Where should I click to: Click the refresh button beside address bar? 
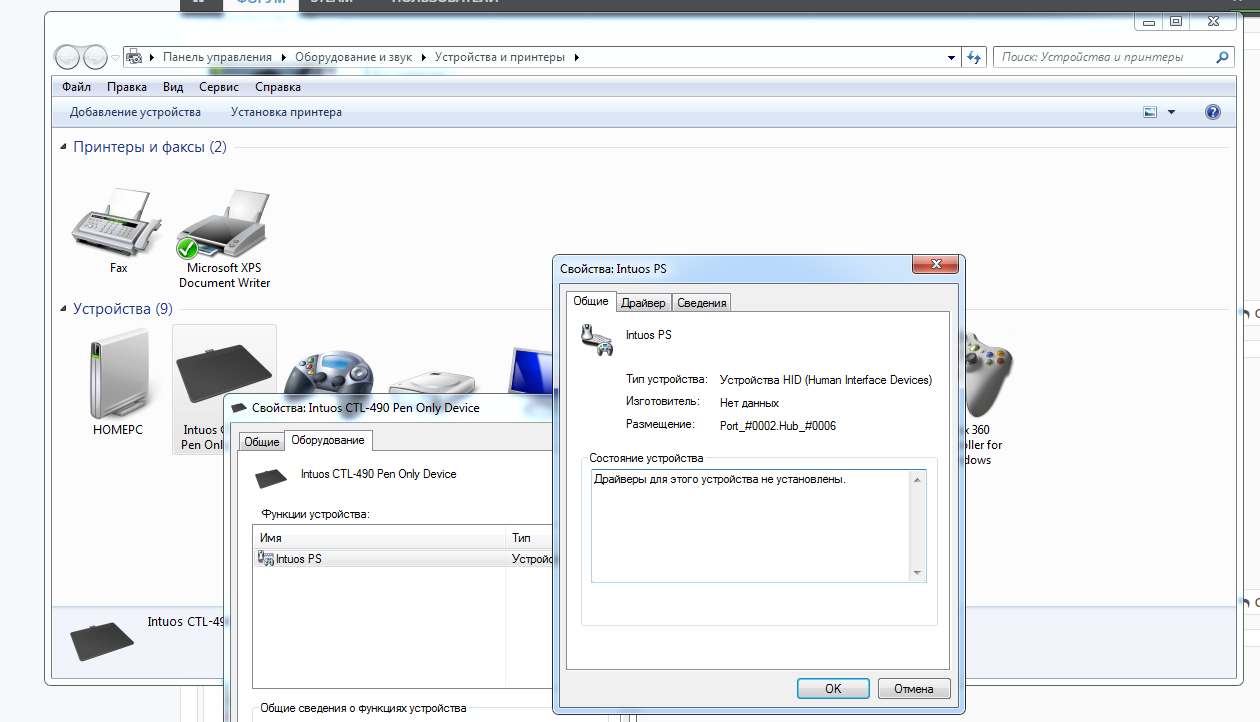[975, 57]
